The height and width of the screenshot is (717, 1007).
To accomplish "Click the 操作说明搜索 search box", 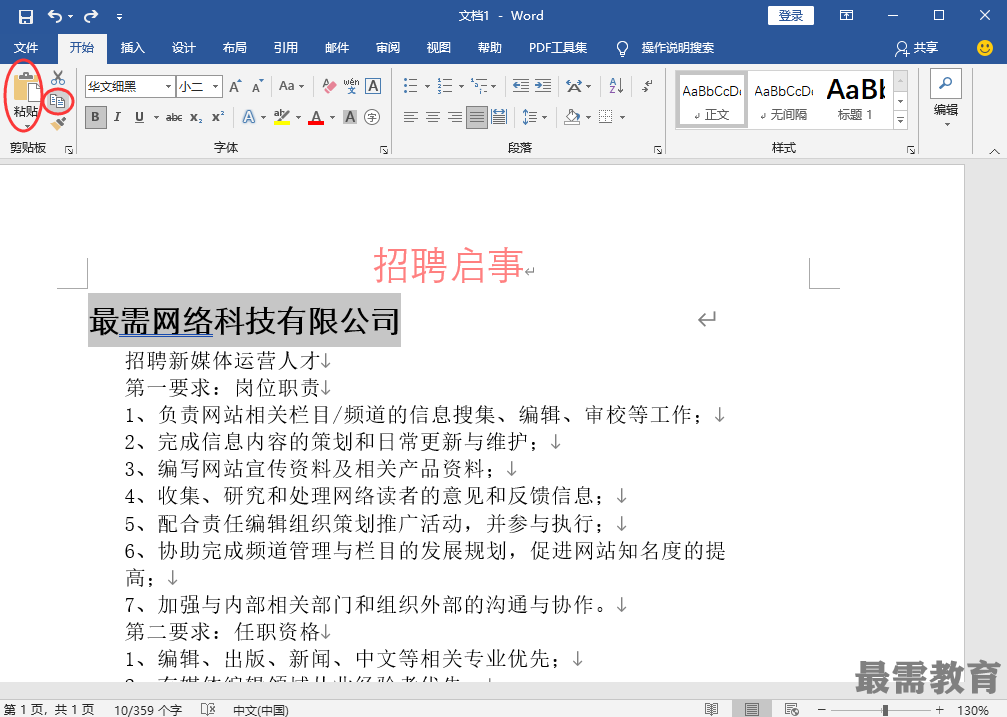I will click(678, 48).
